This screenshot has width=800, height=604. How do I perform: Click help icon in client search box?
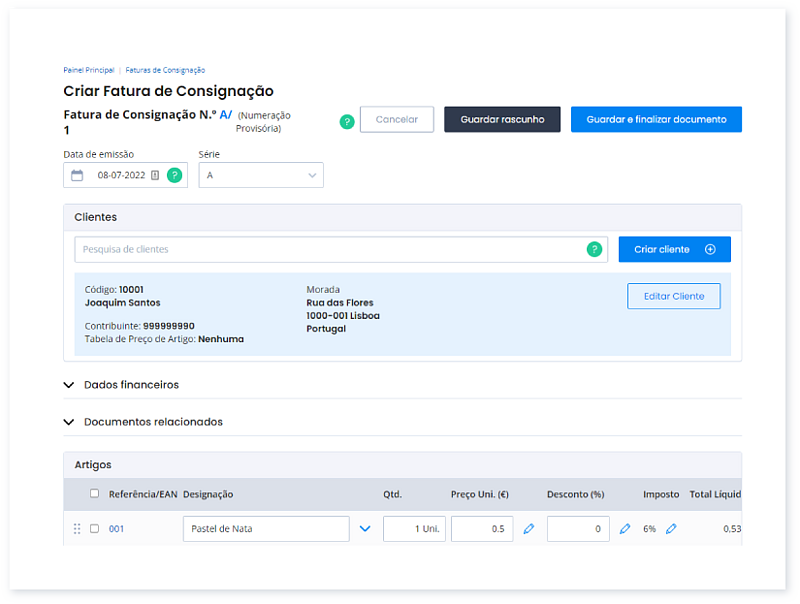[594, 249]
